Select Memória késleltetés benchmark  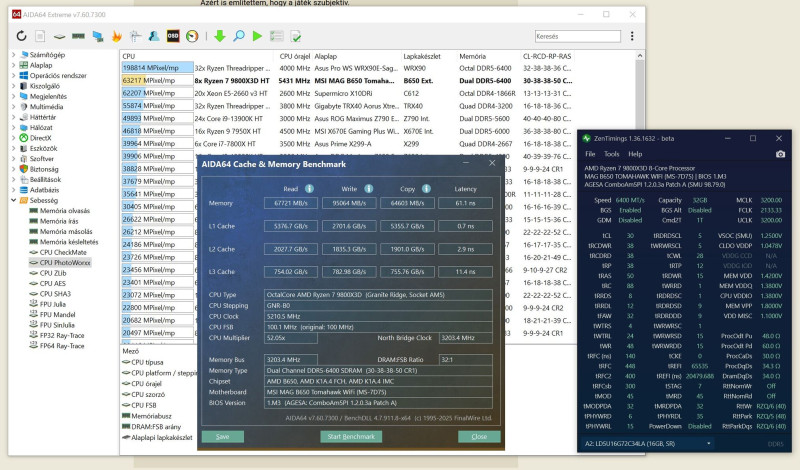(x=69, y=242)
